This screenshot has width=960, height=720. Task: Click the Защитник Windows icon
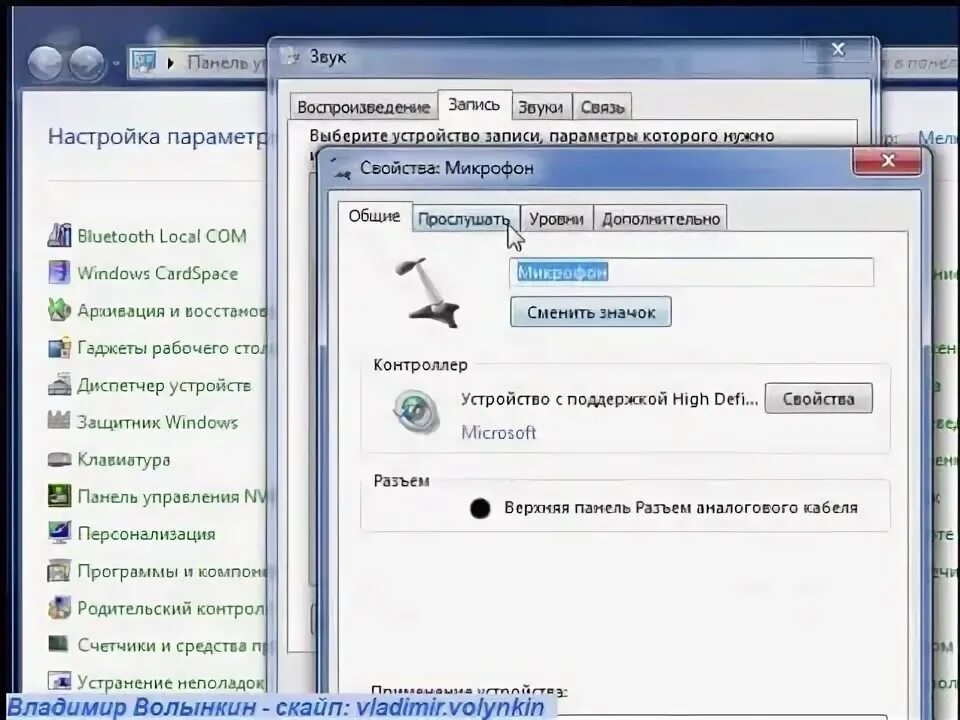[59, 421]
